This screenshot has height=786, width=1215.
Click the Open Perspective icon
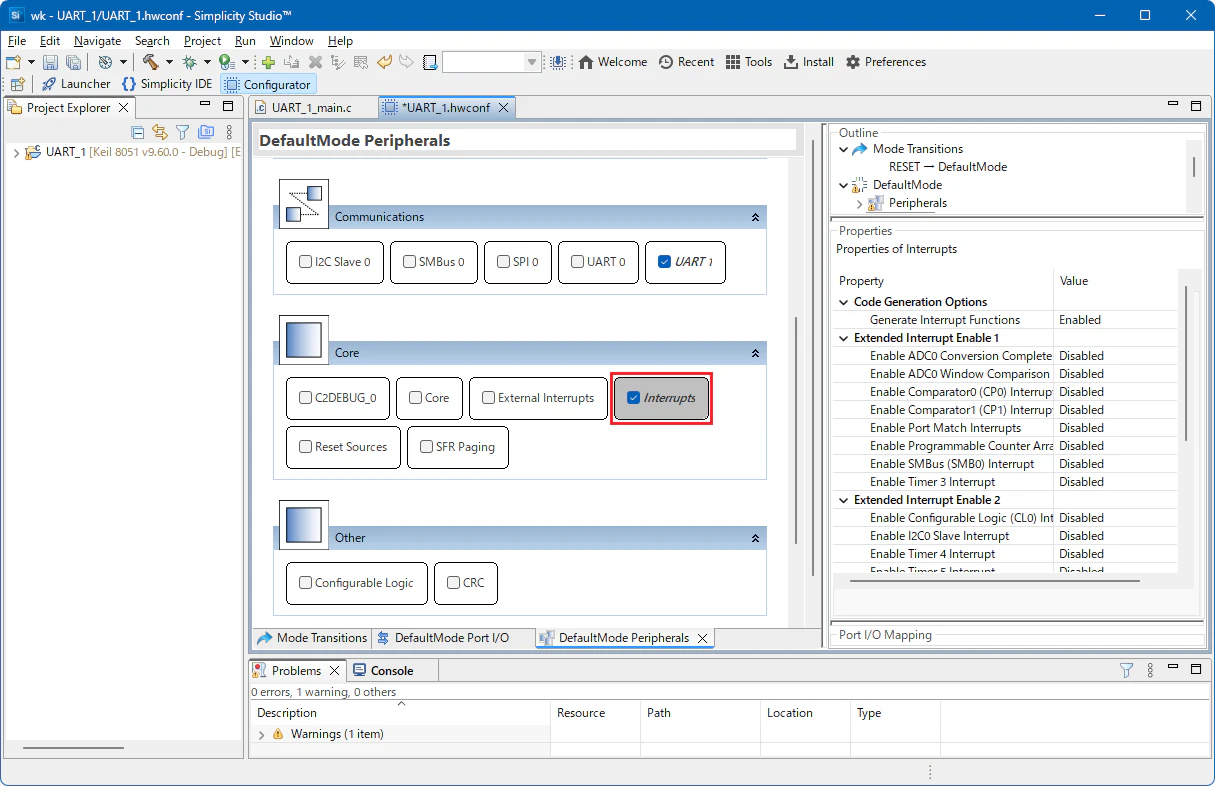pyautogui.click(x=17, y=84)
